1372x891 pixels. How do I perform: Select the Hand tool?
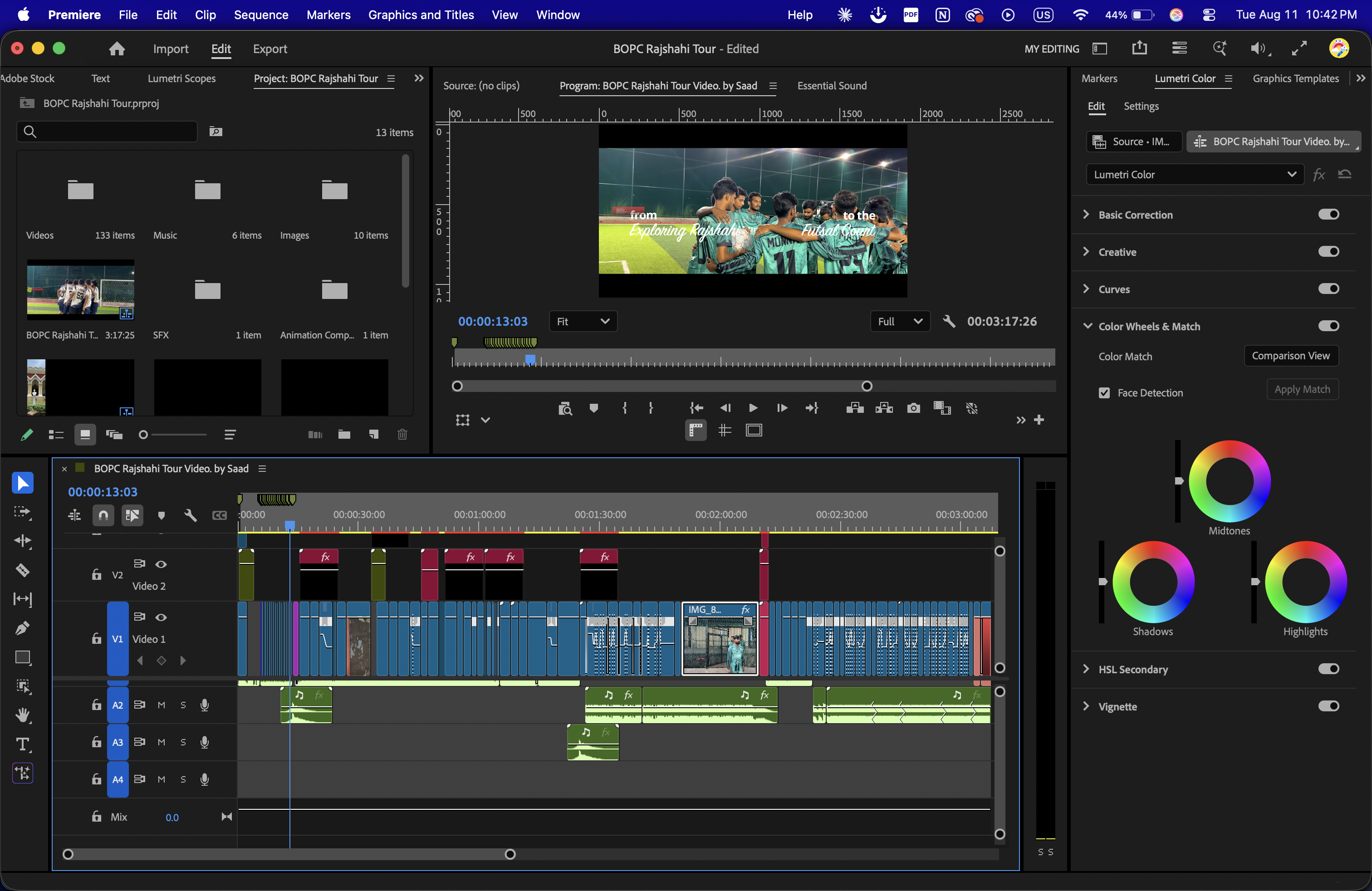(x=23, y=715)
